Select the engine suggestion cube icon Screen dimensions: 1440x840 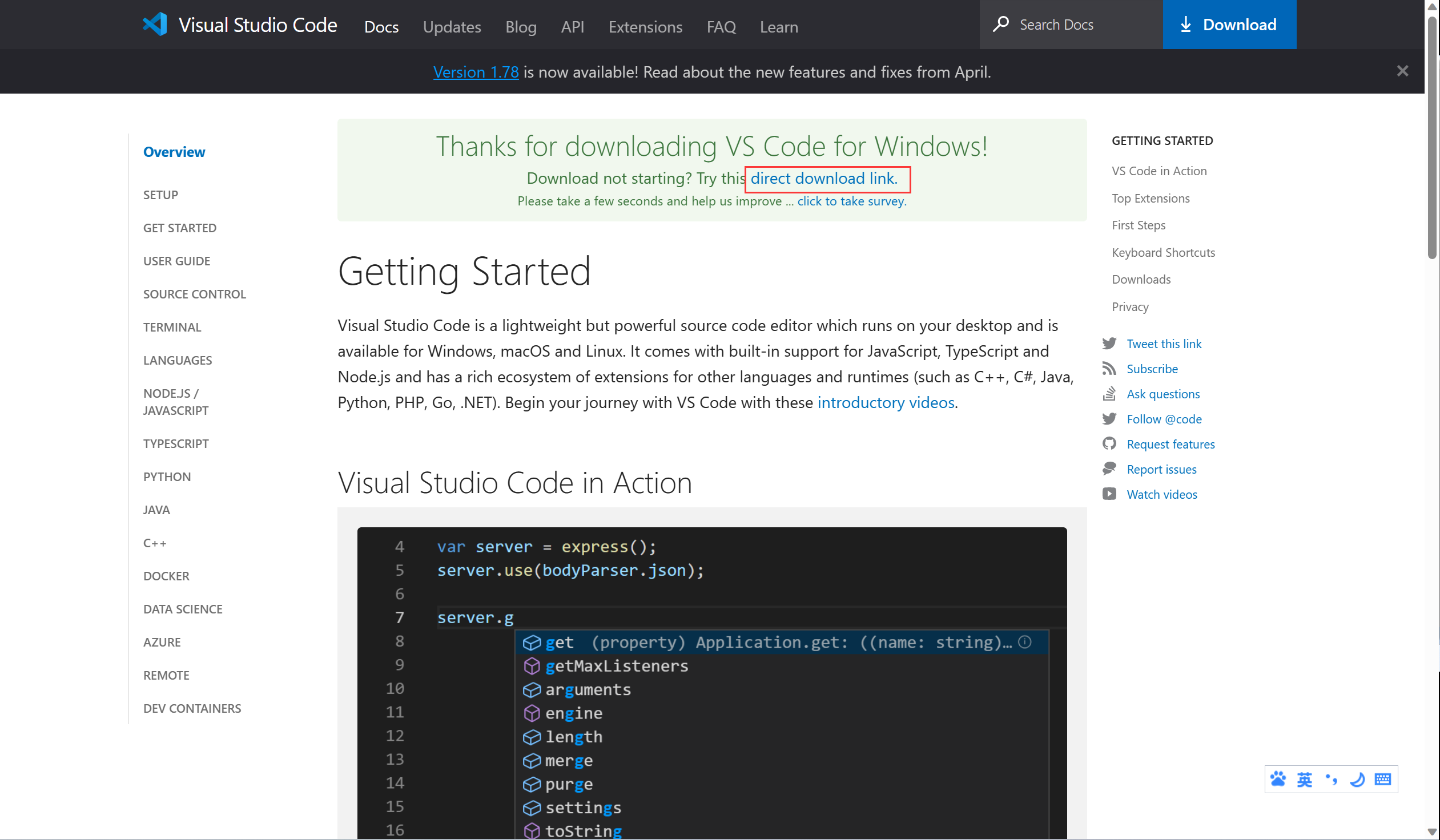(x=532, y=713)
